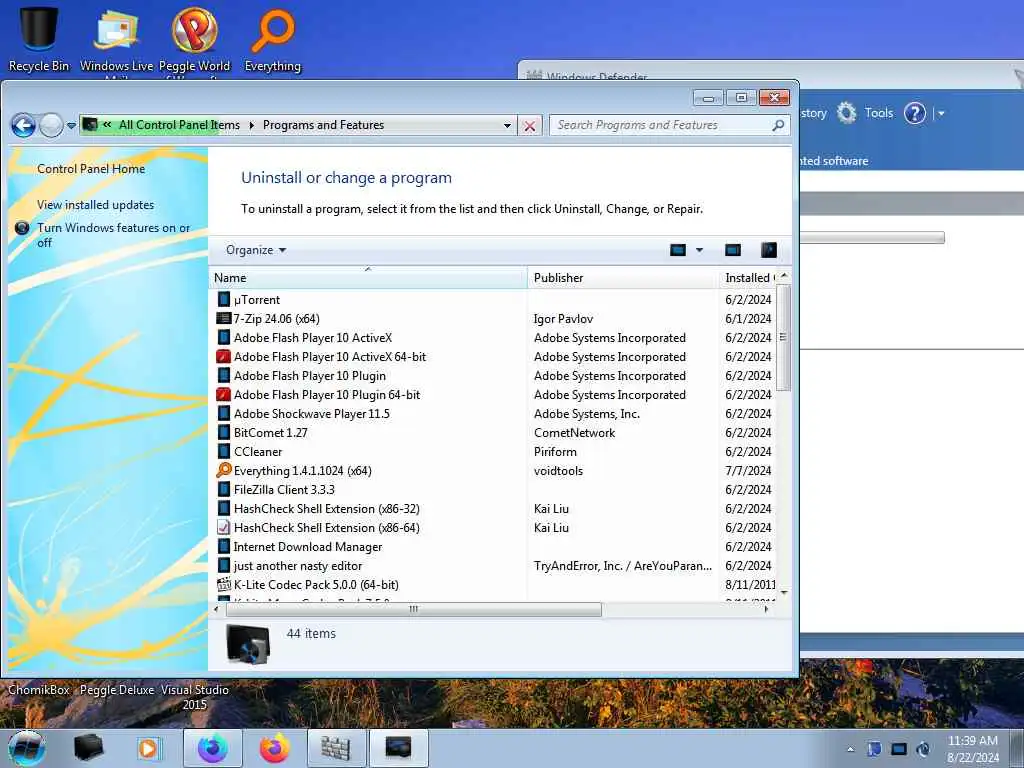The image size is (1024, 768).
Task: Open the view options dropdown arrow
Action: [x=699, y=250]
